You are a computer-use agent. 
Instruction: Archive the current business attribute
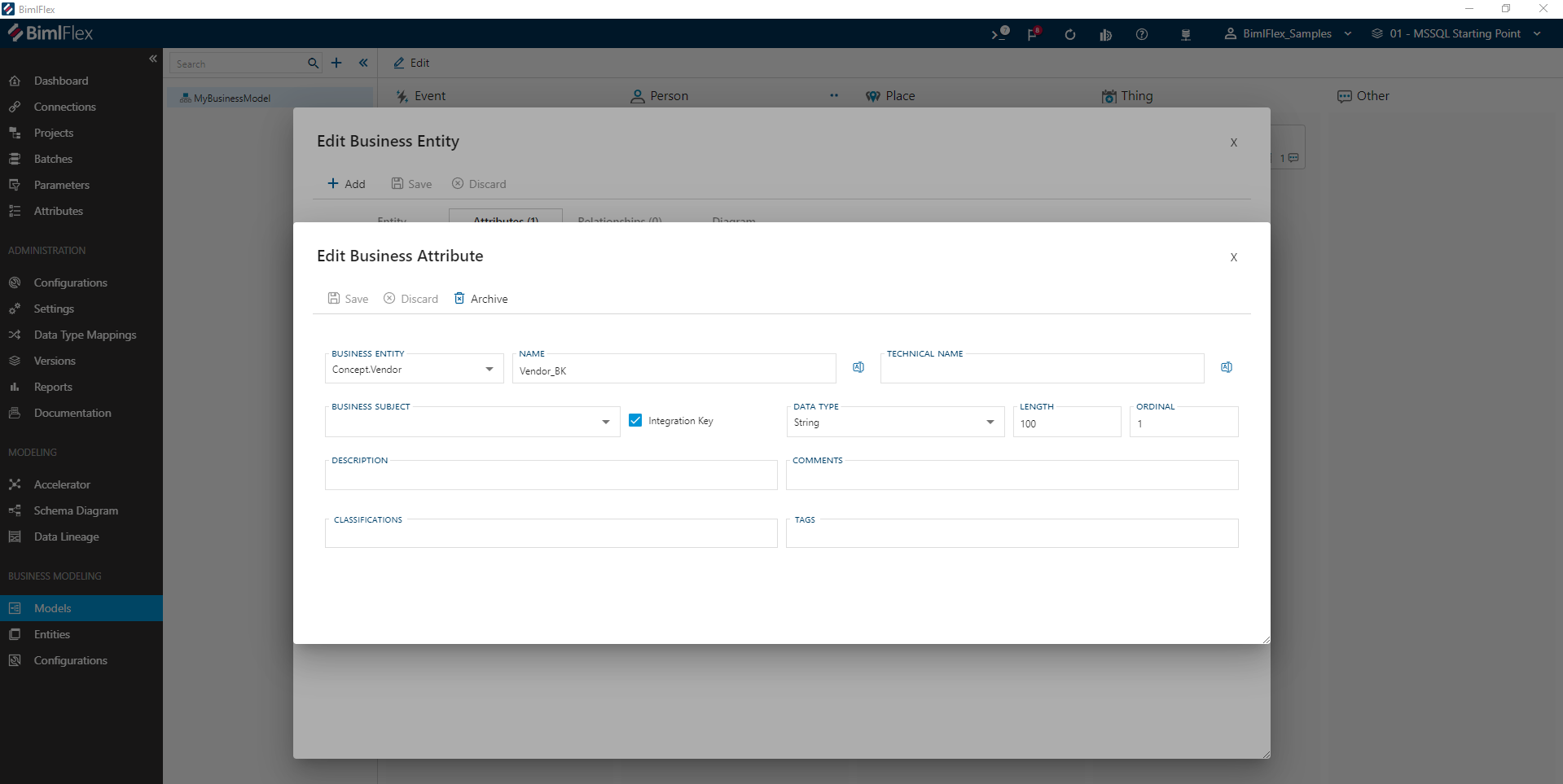click(481, 298)
